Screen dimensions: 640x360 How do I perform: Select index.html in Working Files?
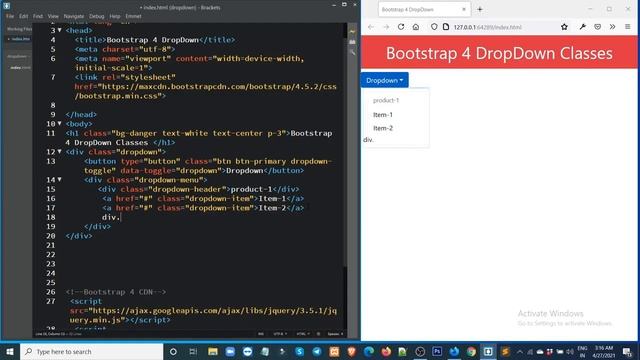click(20, 39)
